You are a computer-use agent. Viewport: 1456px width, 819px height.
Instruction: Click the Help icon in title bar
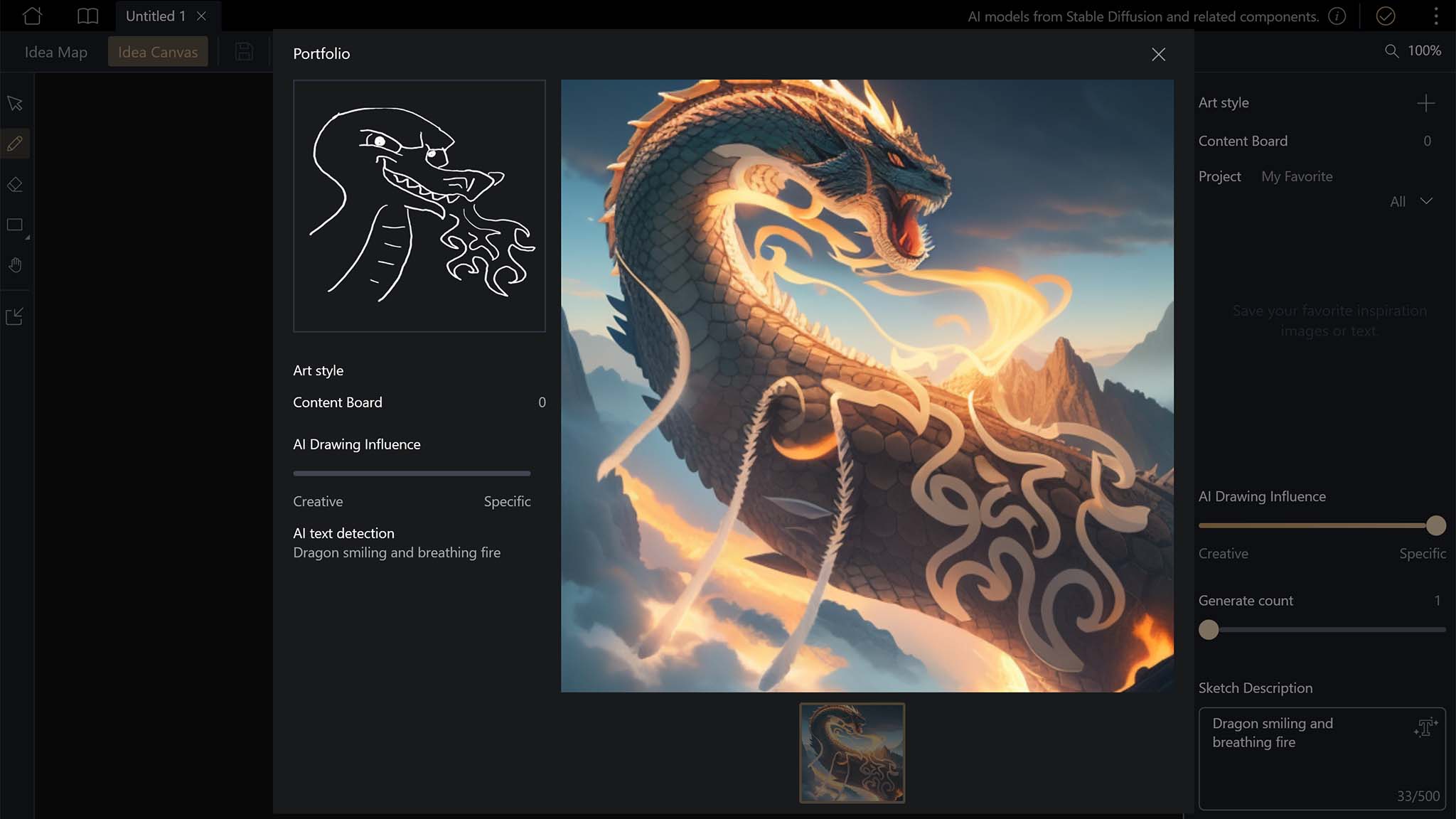click(x=1337, y=16)
